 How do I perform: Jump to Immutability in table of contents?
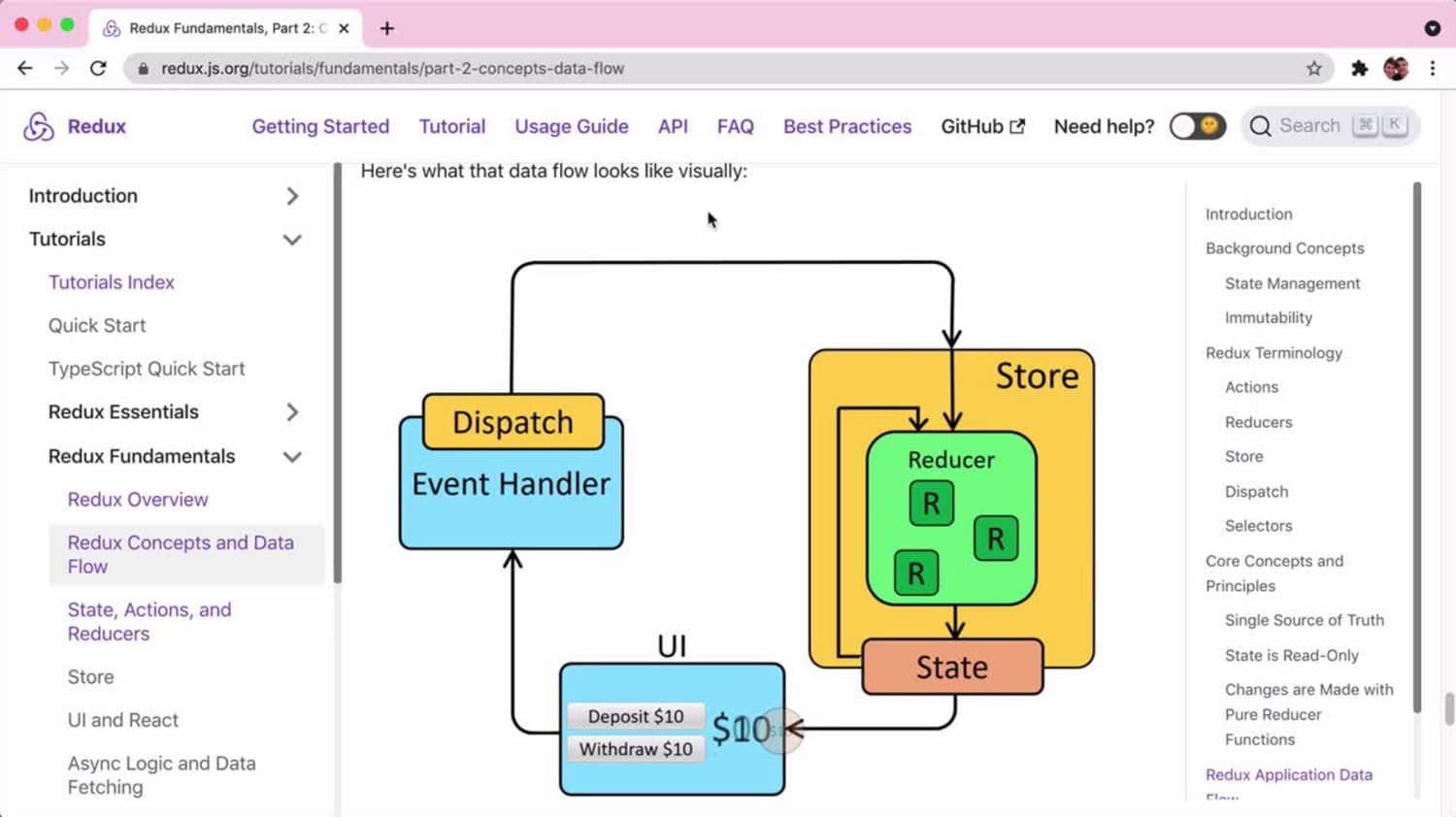[1268, 317]
